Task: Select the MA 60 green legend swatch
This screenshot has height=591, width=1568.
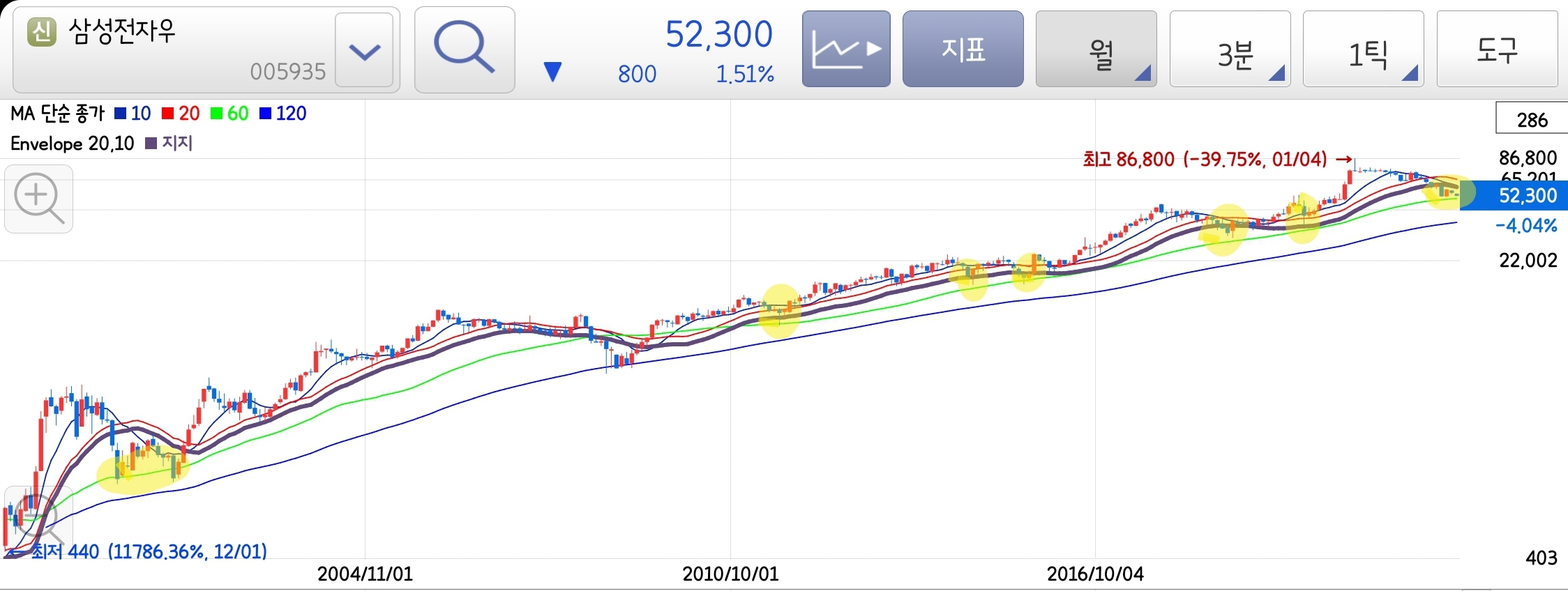Action: (216, 114)
